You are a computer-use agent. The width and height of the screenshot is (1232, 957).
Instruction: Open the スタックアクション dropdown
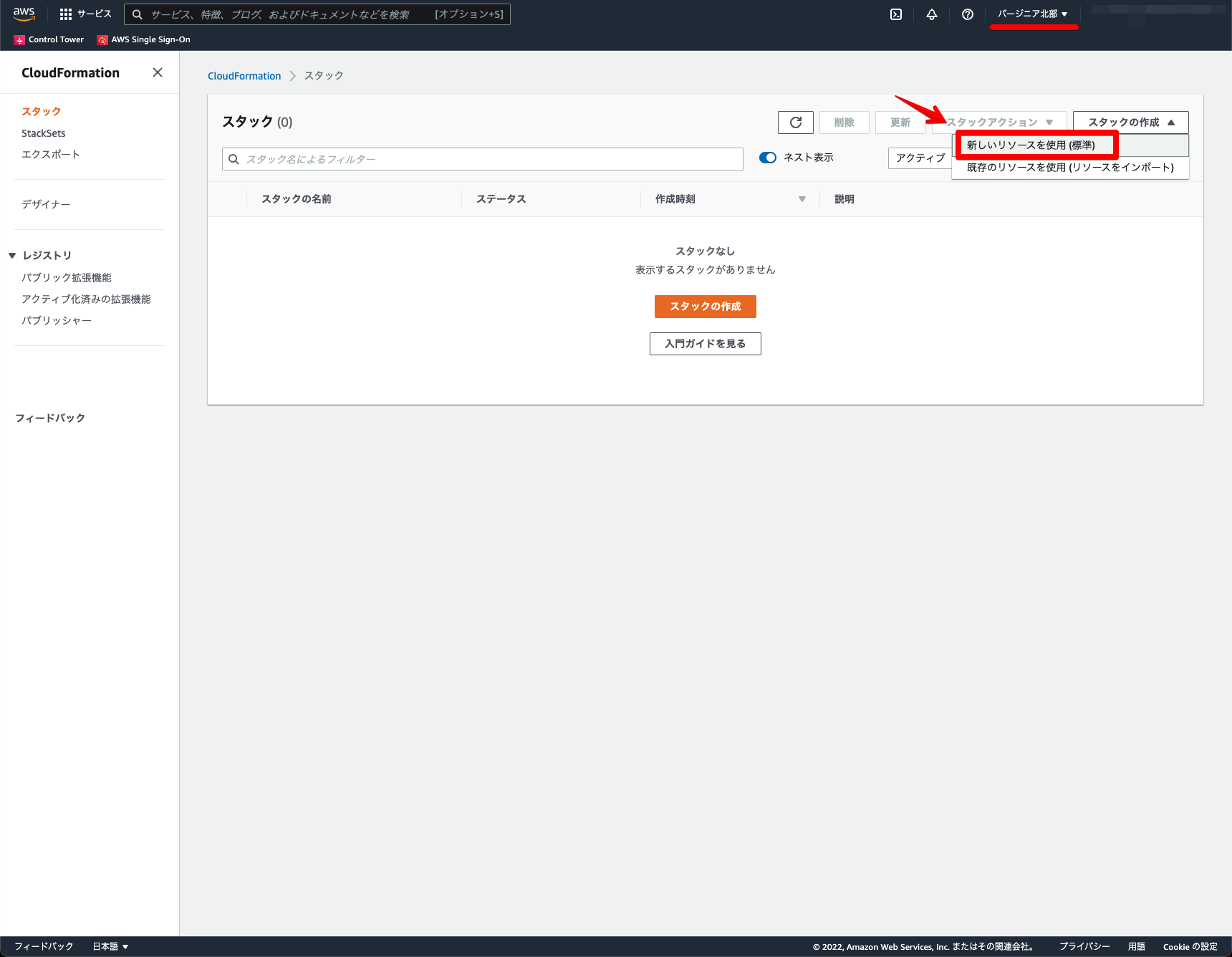click(x=1000, y=122)
